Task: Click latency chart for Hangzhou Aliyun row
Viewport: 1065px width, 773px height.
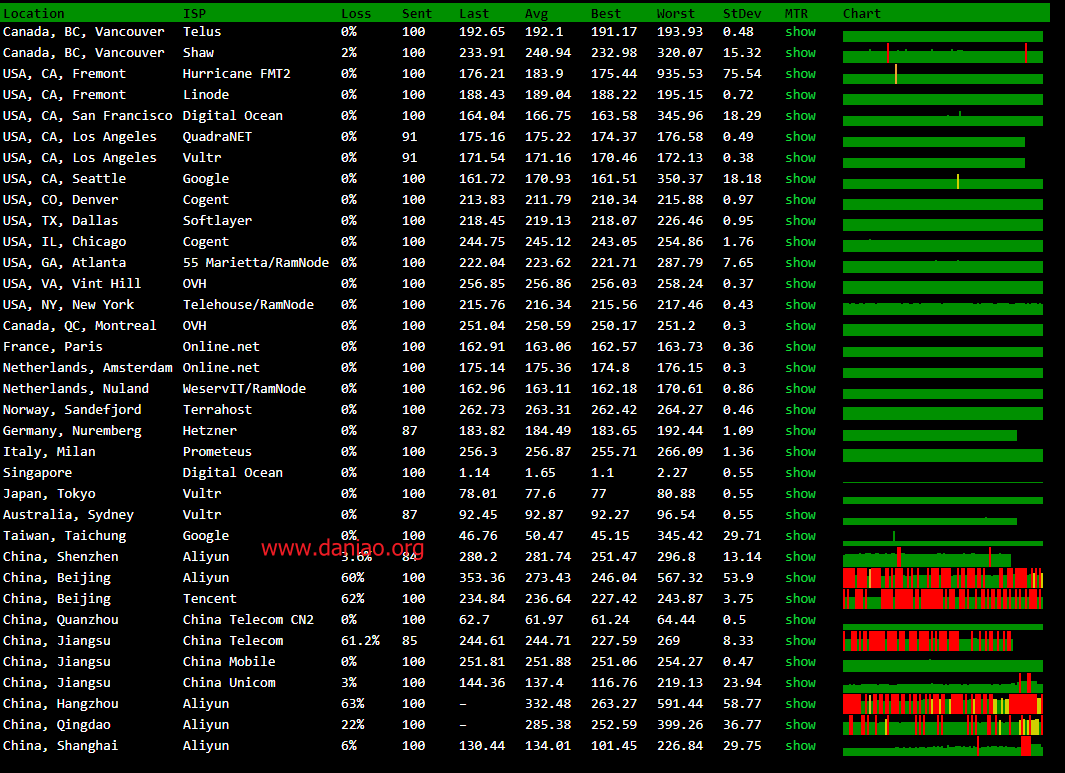Action: [943, 704]
